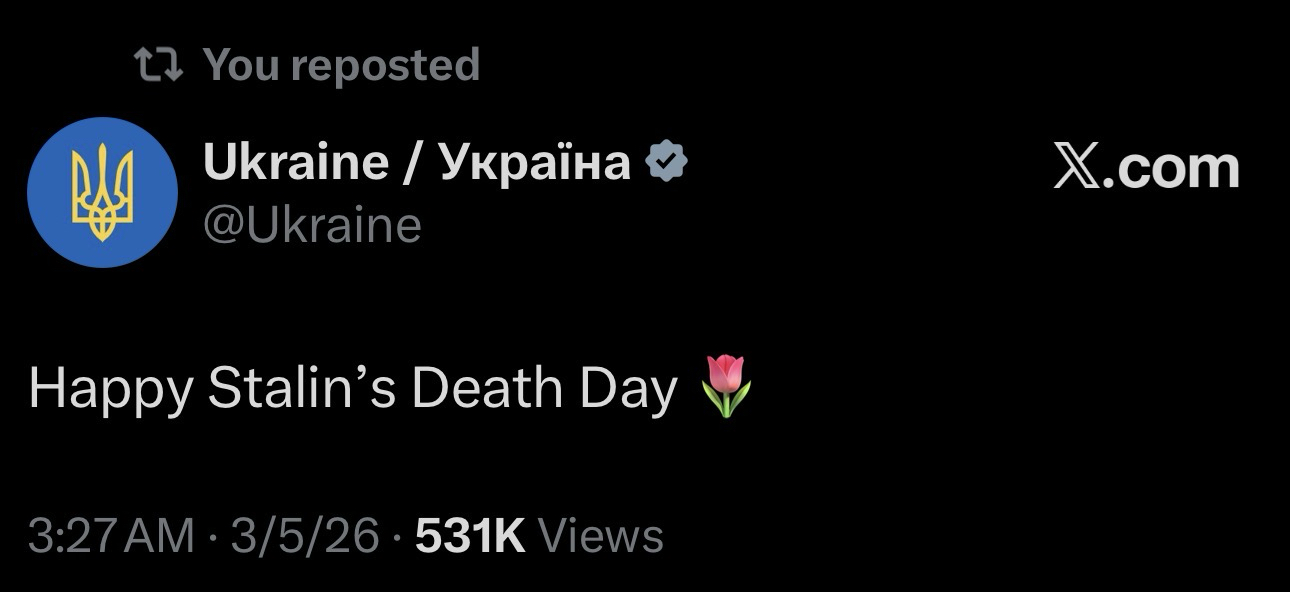
Task: Click the words "Death Day" in the post
Action: 544,388
